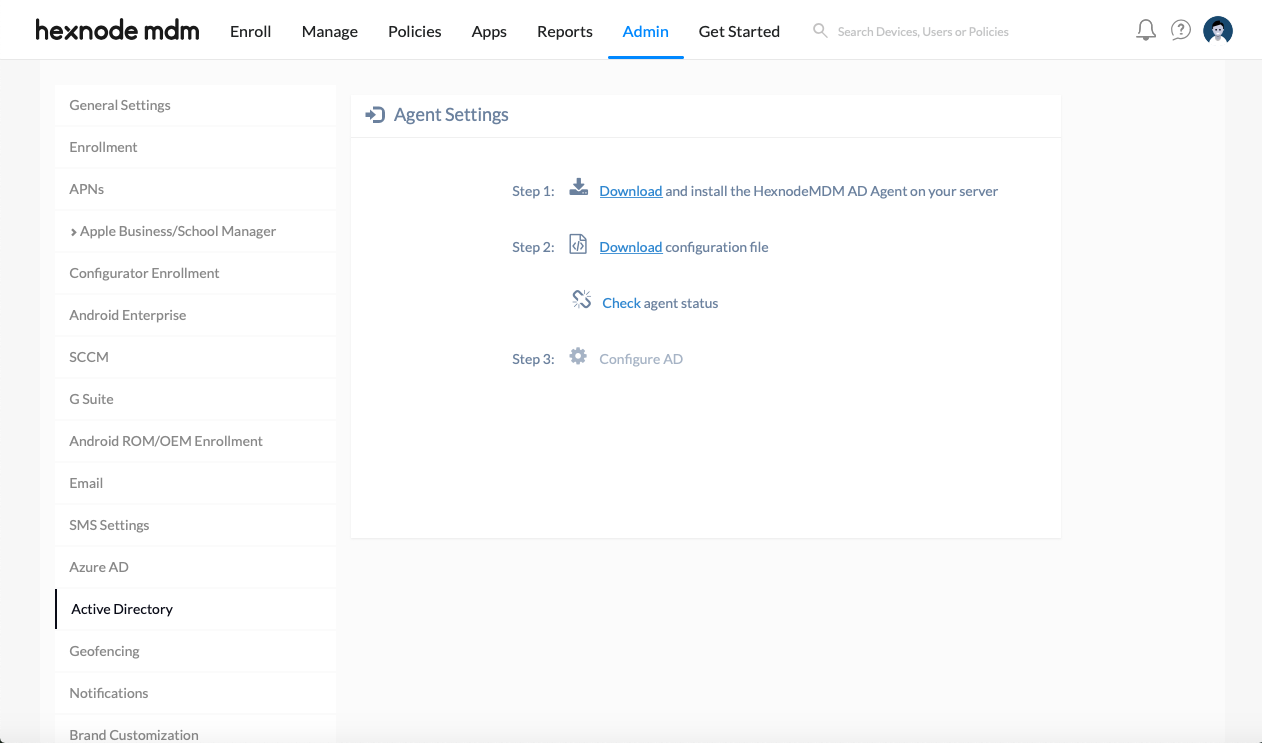Select SCCM in sidebar

(x=196, y=357)
